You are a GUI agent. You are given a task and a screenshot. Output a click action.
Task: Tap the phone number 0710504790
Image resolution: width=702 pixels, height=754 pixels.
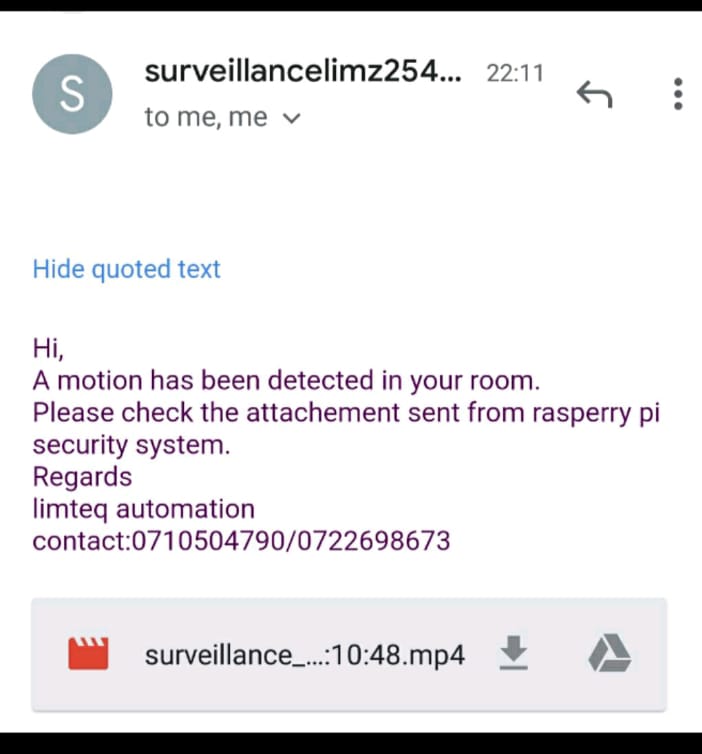[x=208, y=541]
